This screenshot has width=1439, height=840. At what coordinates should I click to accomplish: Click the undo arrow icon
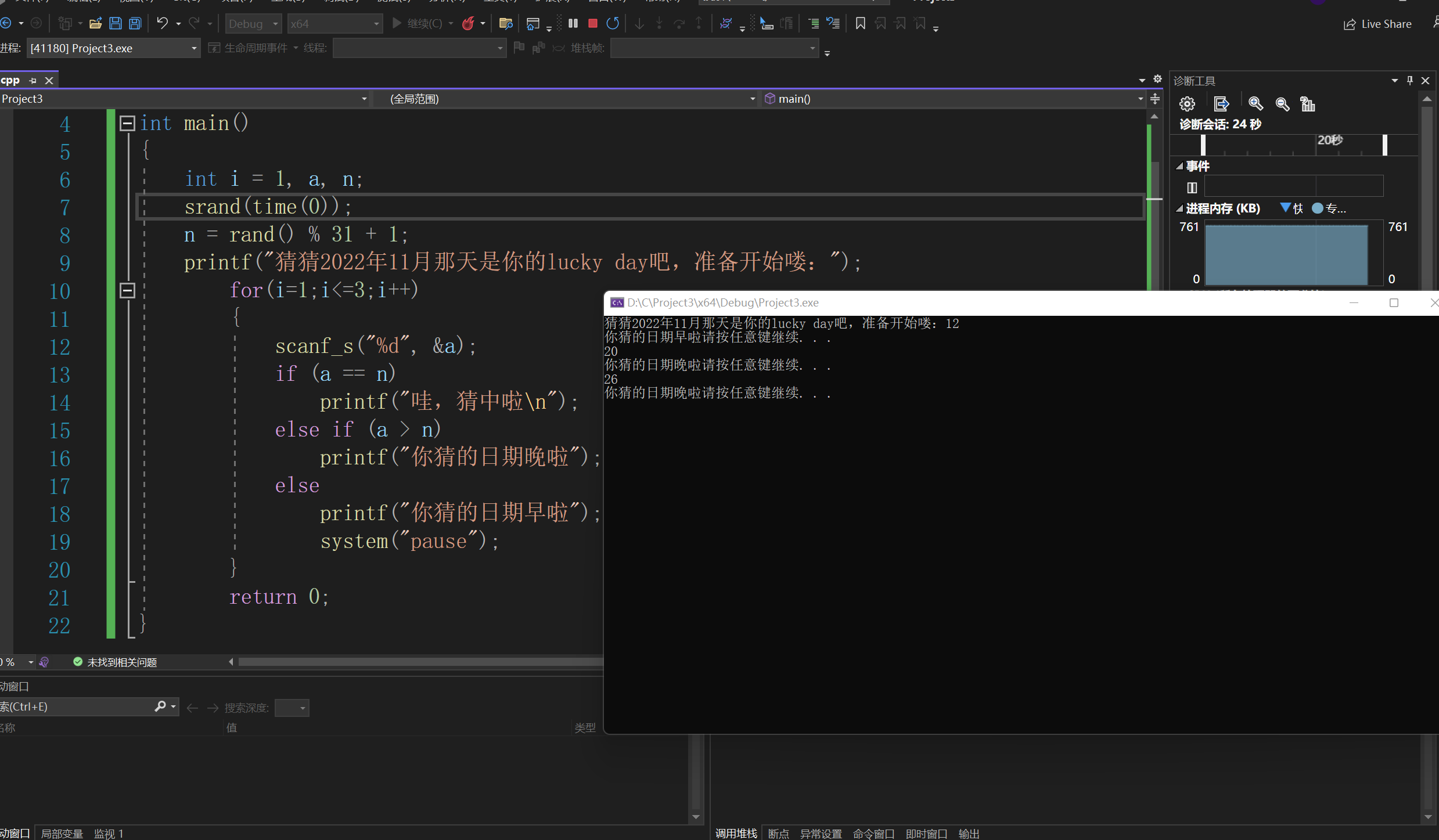point(163,23)
